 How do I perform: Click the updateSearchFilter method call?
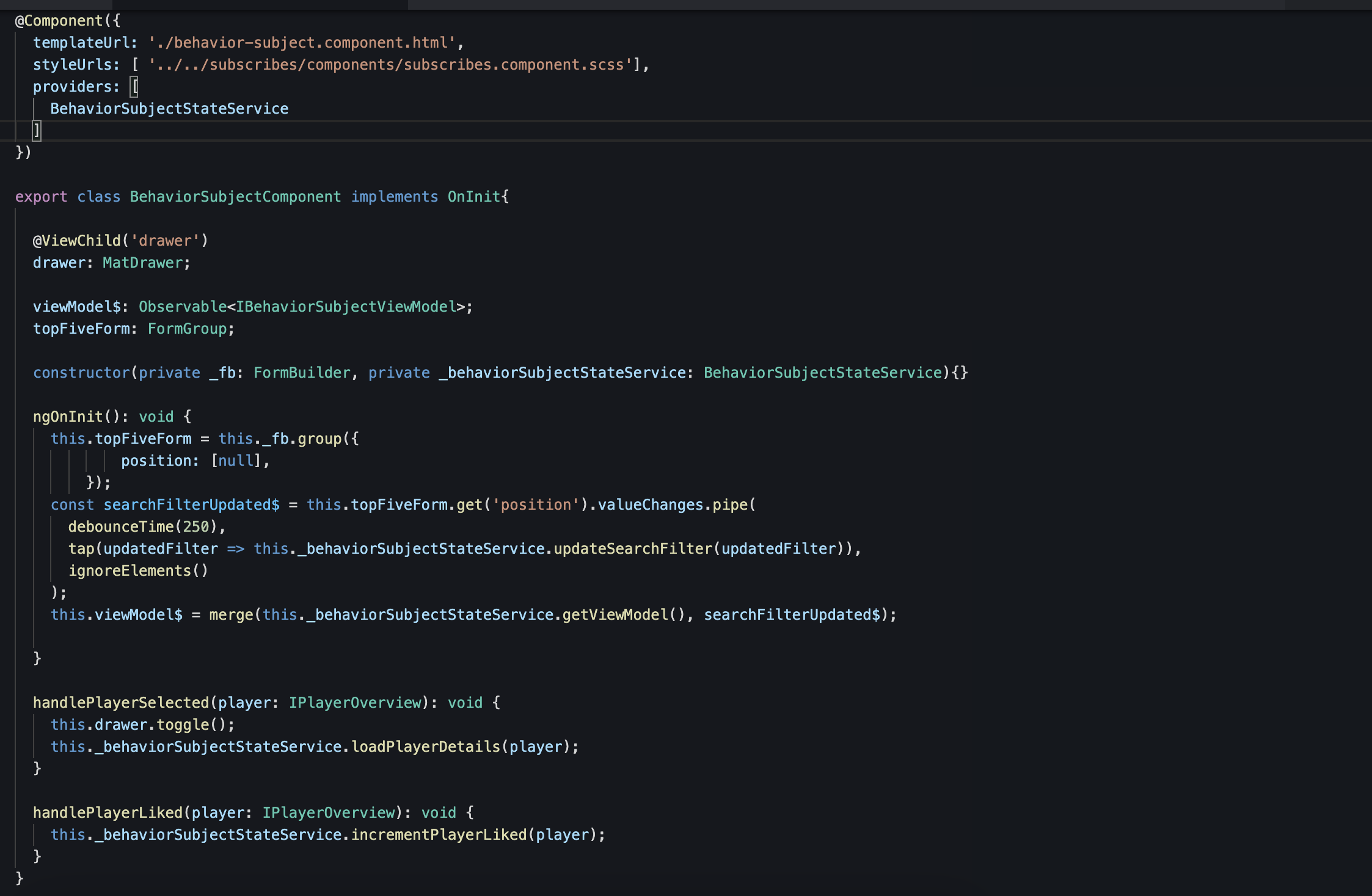(x=632, y=549)
